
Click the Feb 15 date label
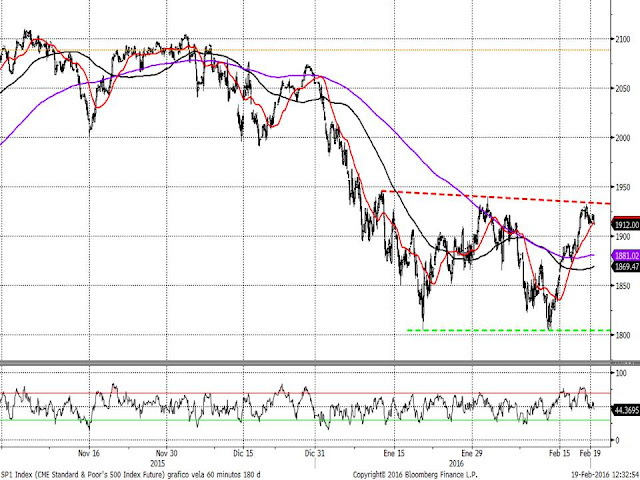[560, 453]
